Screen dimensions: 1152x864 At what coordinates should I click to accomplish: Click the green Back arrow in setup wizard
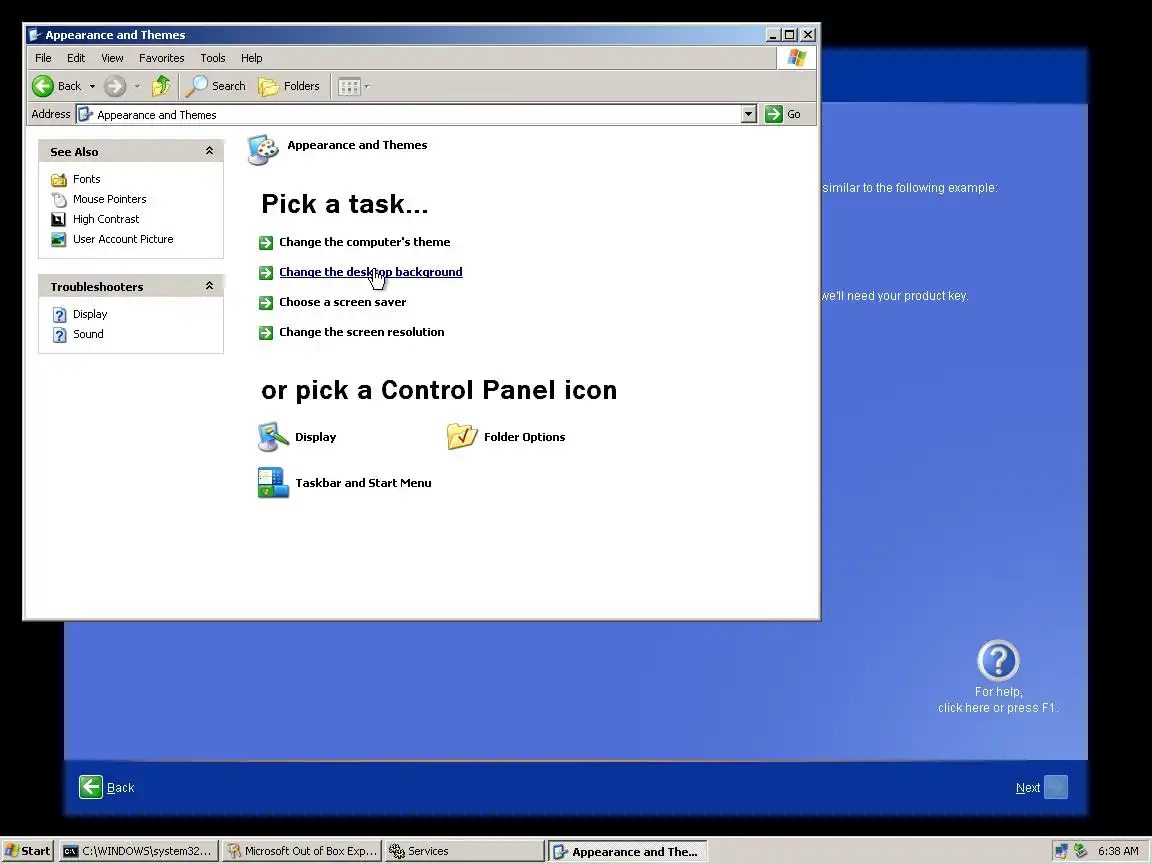91,787
